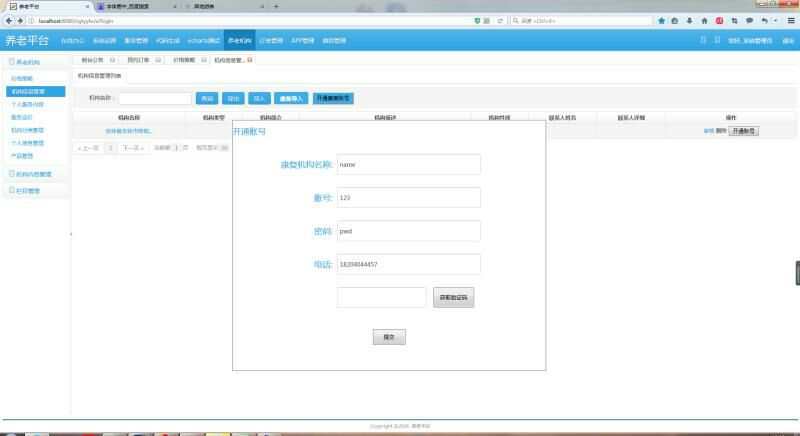Click the 电话 phone number field
The width and height of the screenshot is (800, 436).
[x=408, y=265]
